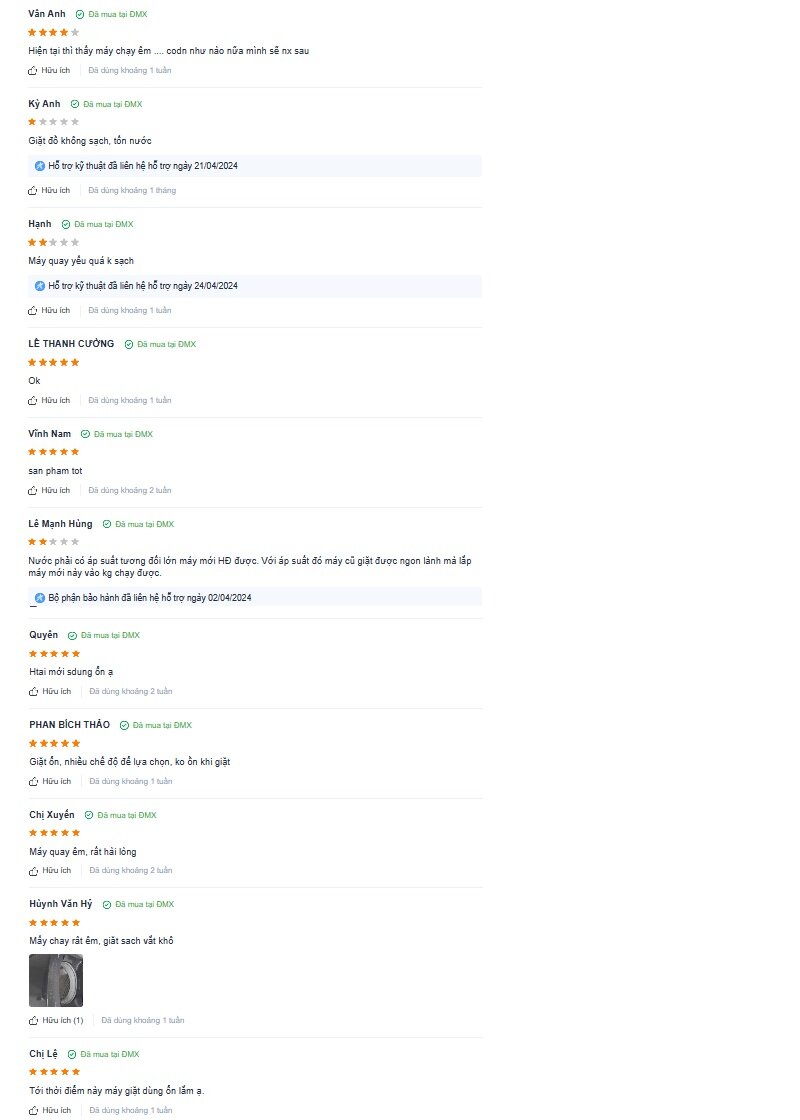Click five-star rating on Vĩnh Nam's review
Screen dimensions: 800x1120
[54, 452]
